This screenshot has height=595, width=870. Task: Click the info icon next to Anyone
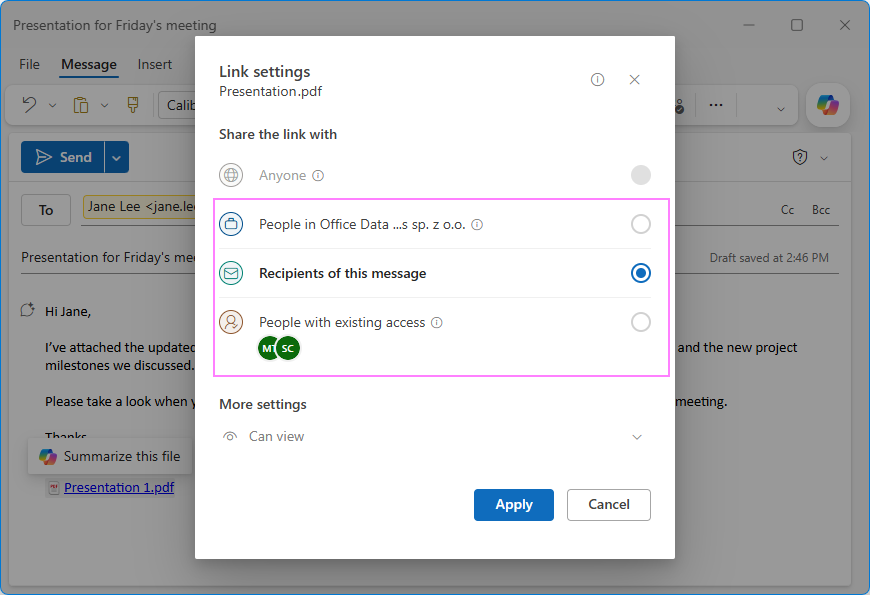coord(318,175)
